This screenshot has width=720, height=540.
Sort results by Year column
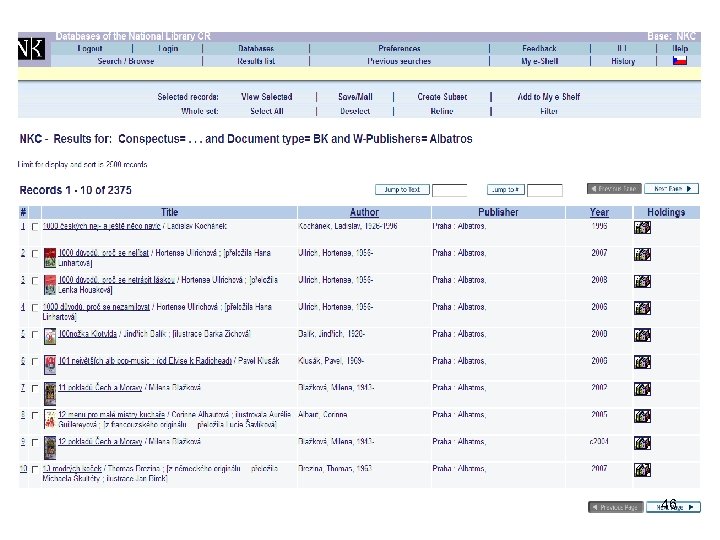coord(599,212)
